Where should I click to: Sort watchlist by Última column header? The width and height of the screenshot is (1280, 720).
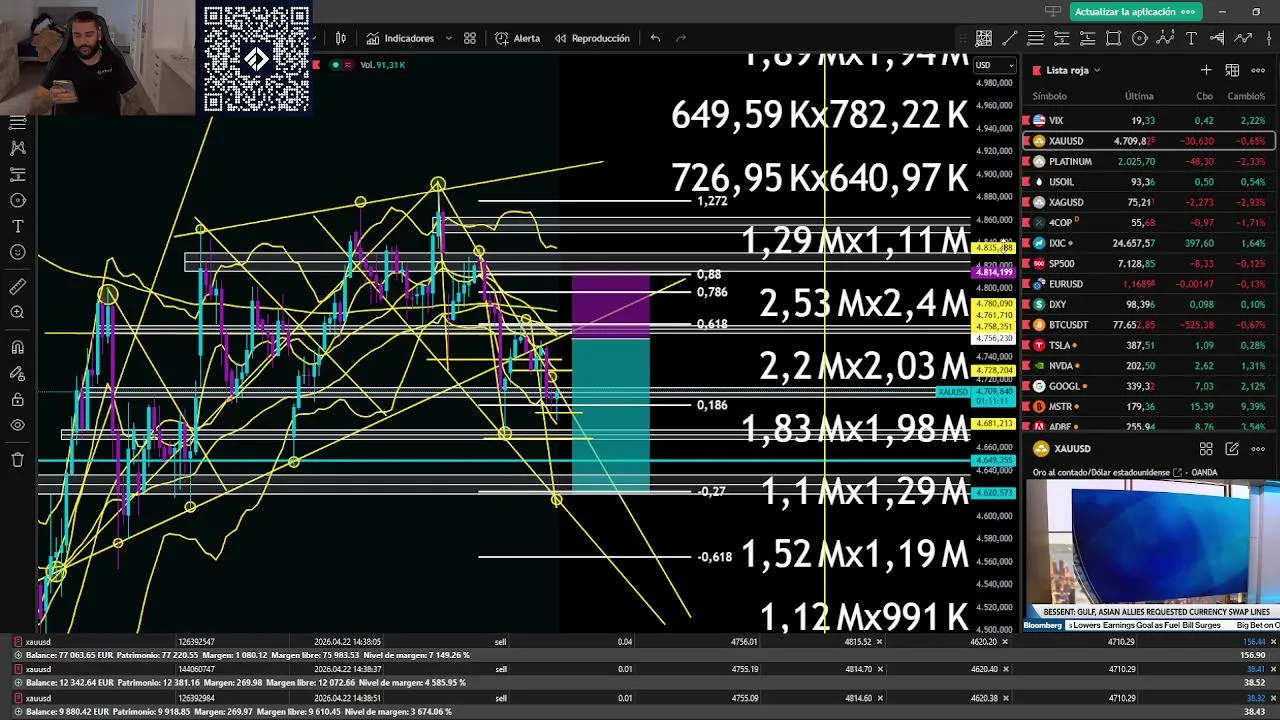1139,96
